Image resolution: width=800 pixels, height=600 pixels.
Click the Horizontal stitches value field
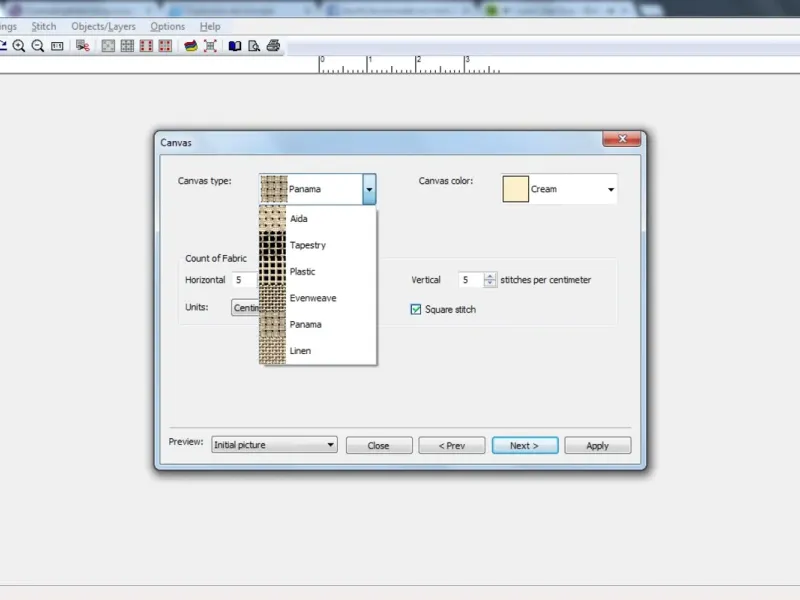[x=245, y=280]
